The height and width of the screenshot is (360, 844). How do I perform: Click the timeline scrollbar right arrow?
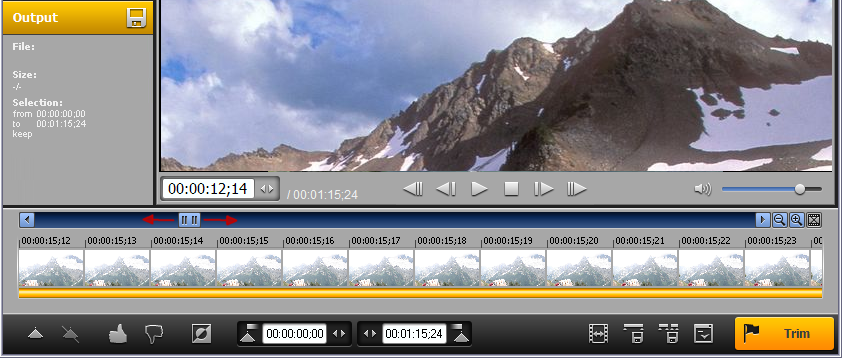coord(763,220)
